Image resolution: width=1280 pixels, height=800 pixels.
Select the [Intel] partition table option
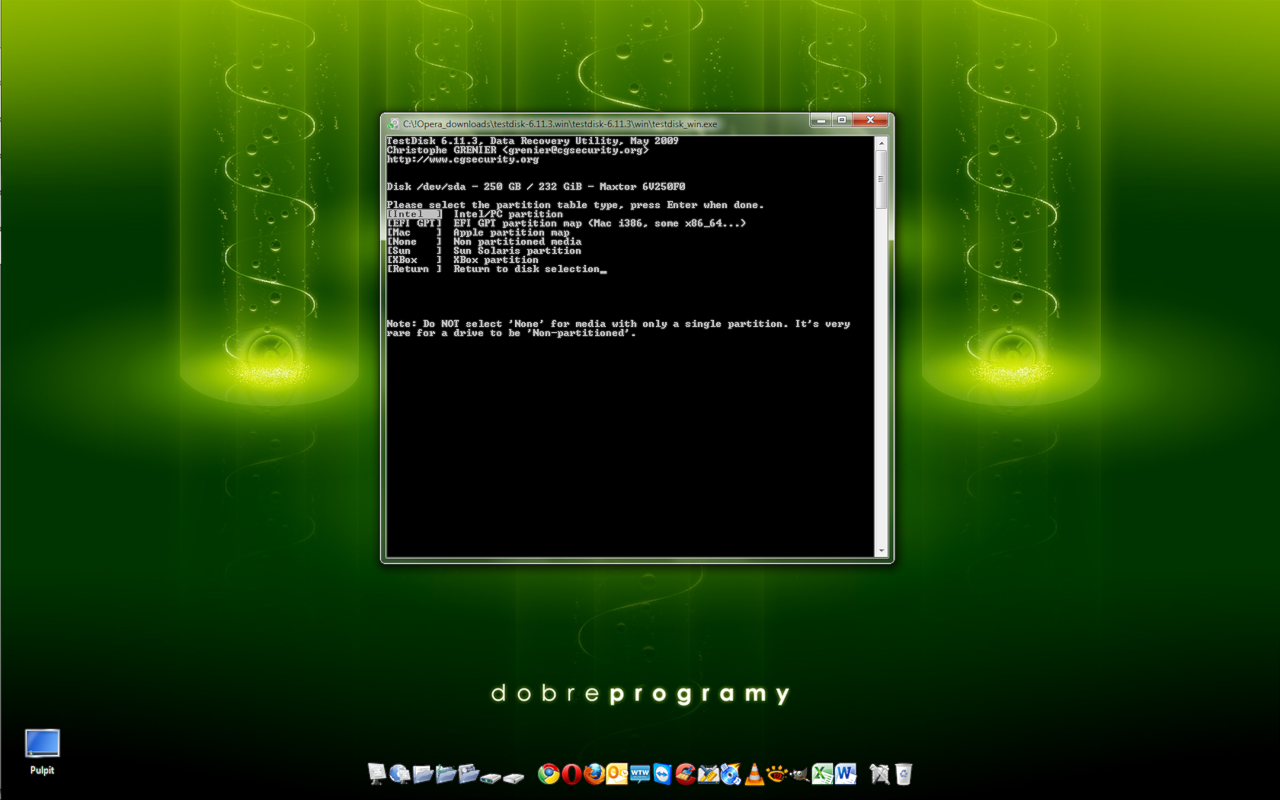pyautogui.click(x=414, y=214)
